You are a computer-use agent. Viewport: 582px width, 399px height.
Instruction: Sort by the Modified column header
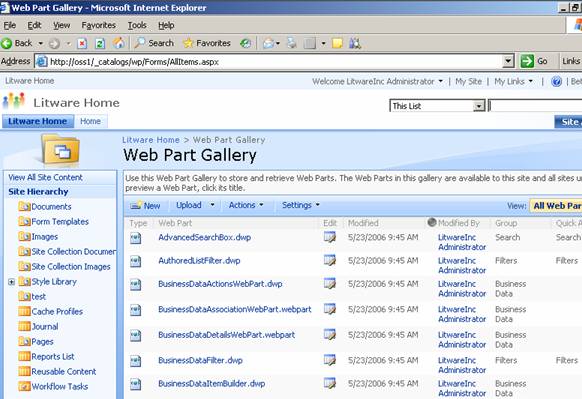(x=363, y=223)
